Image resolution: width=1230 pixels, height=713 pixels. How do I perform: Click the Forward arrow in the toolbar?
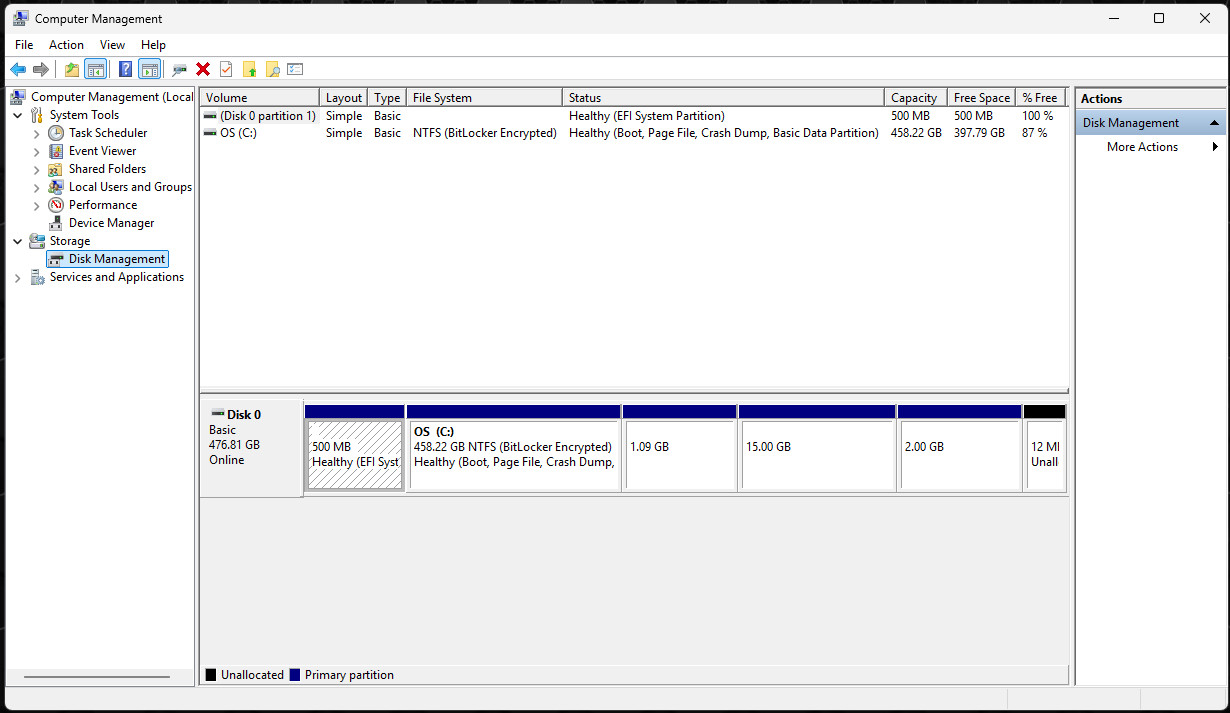41,69
